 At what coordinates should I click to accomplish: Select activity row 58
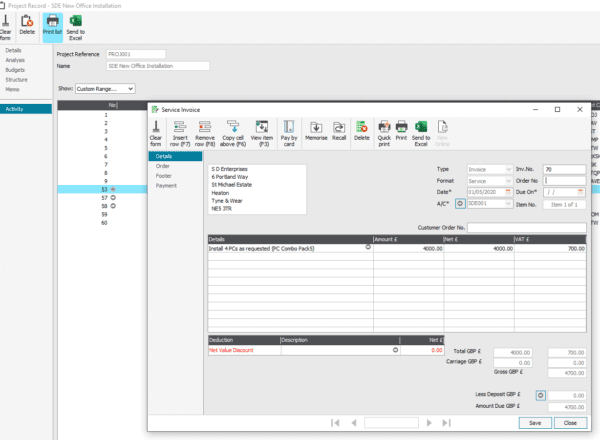pyautogui.click(x=103, y=206)
